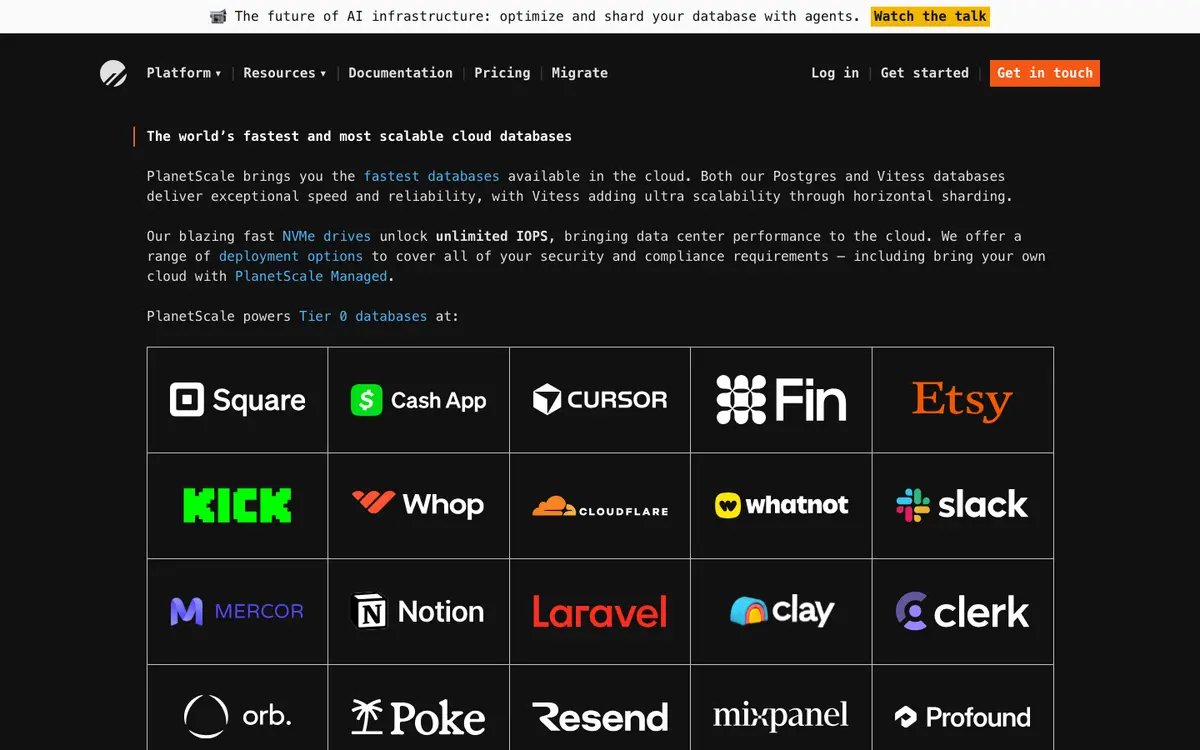Click the Profound logo tile
The image size is (1200, 750).
(963, 708)
